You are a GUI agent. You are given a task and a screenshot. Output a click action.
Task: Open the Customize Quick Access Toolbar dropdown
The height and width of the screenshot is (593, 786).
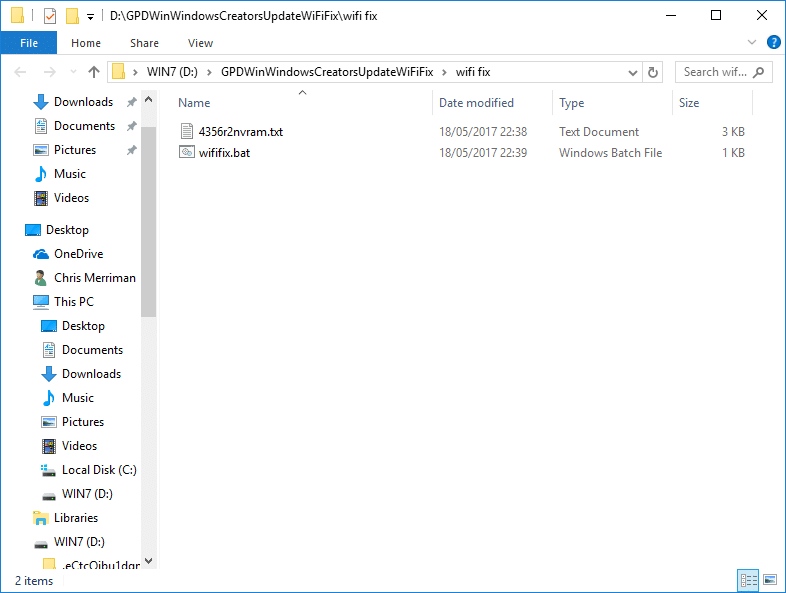tap(90, 17)
